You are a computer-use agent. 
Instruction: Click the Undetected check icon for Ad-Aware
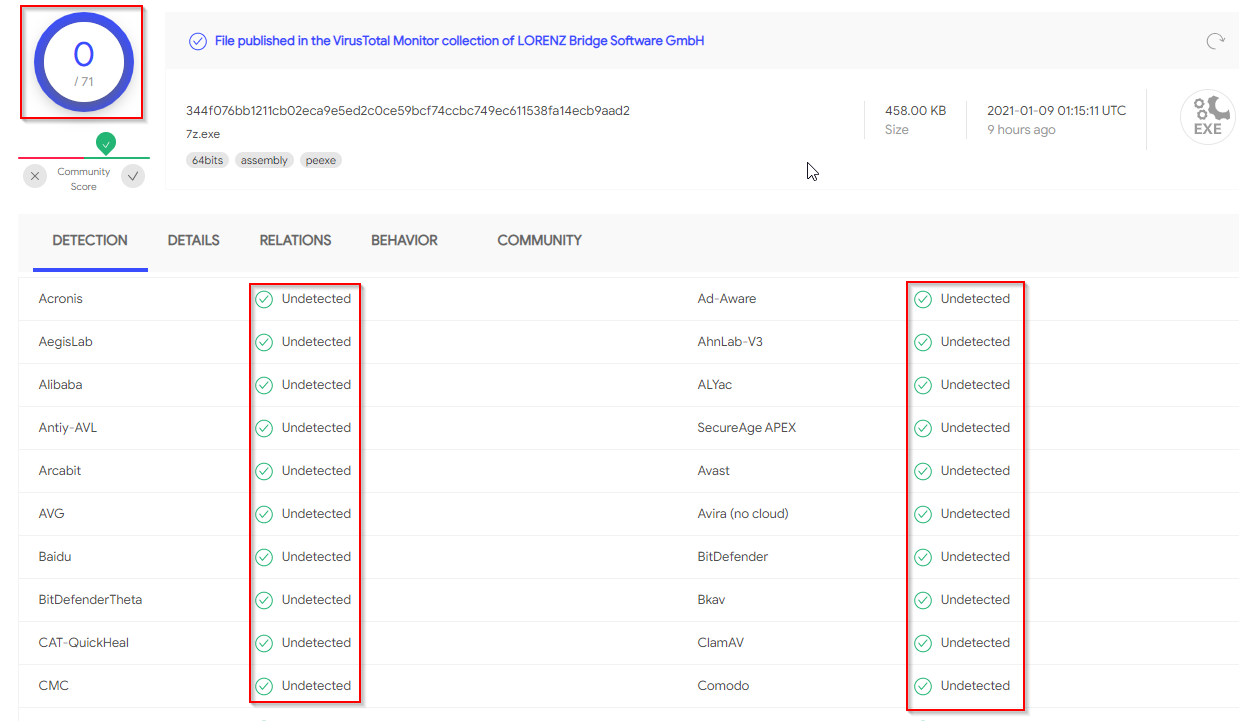pos(923,299)
